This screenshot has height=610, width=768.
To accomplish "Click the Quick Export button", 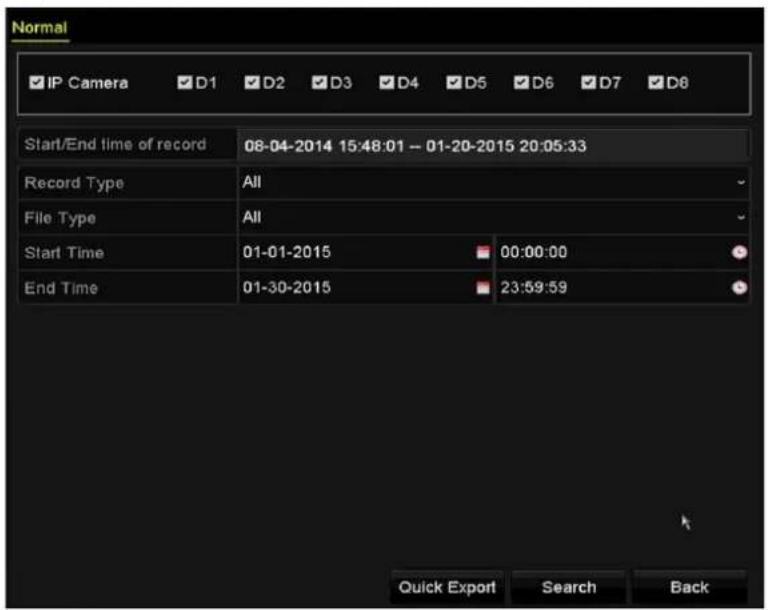I will (447, 587).
